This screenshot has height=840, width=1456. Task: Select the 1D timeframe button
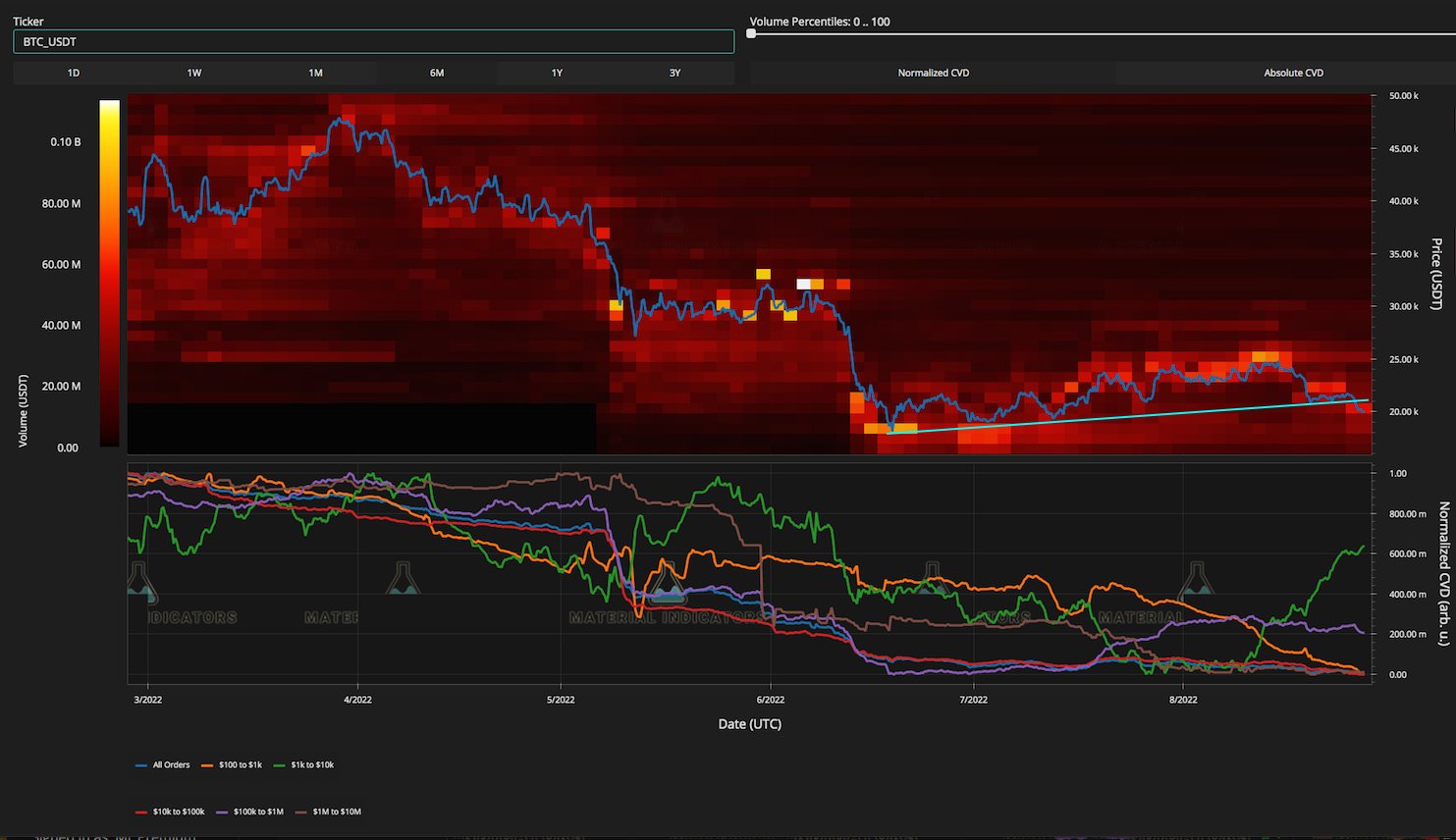74,73
